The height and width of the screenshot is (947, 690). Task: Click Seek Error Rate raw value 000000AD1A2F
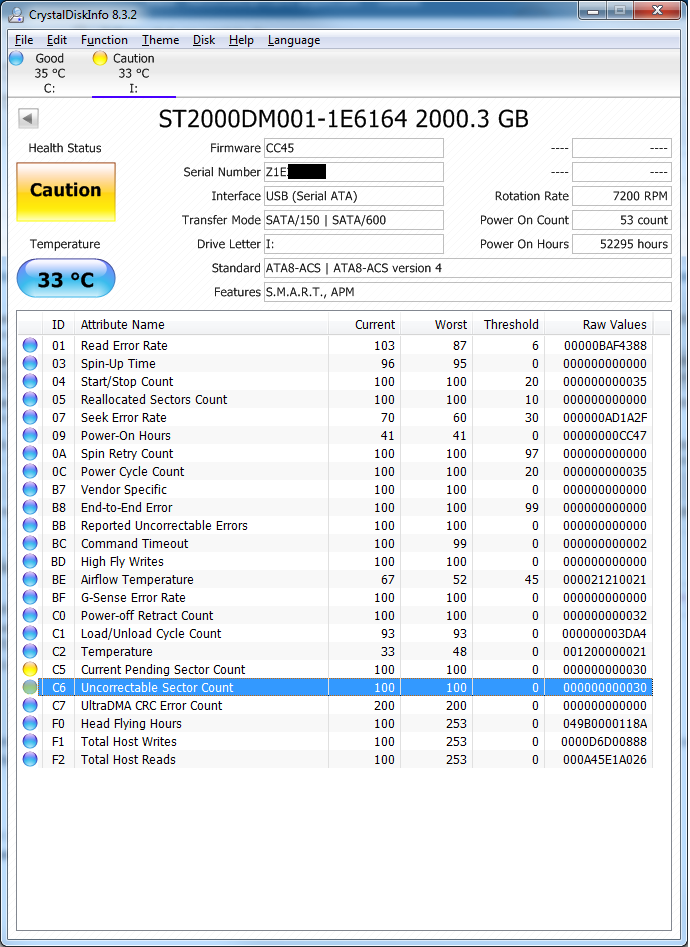click(x=605, y=417)
